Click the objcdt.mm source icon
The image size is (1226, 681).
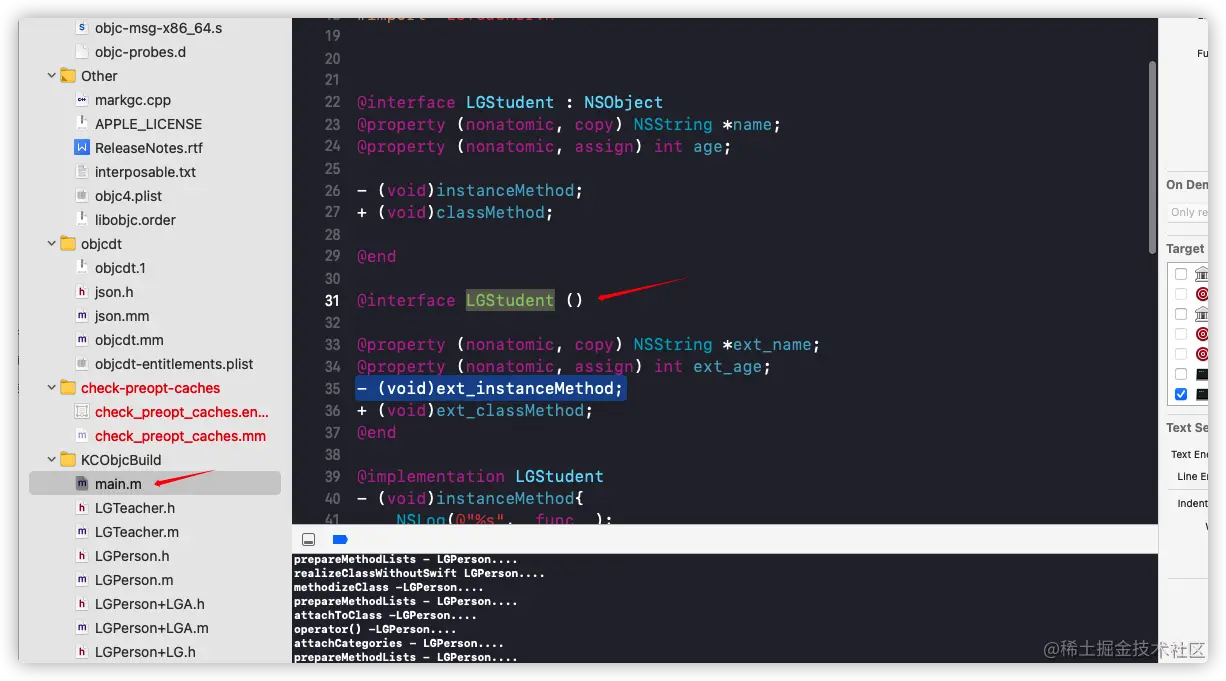(x=82, y=340)
